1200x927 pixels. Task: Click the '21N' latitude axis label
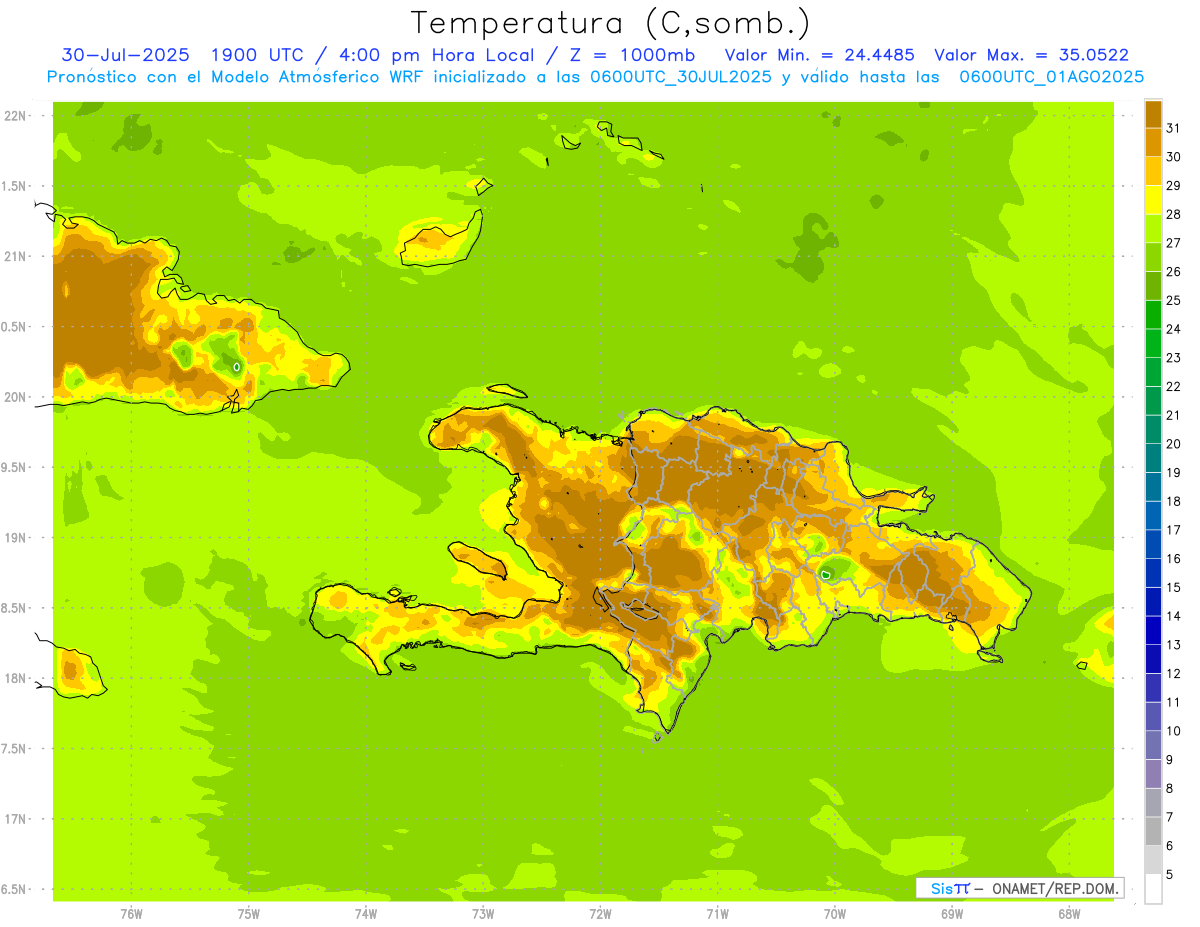15,257
